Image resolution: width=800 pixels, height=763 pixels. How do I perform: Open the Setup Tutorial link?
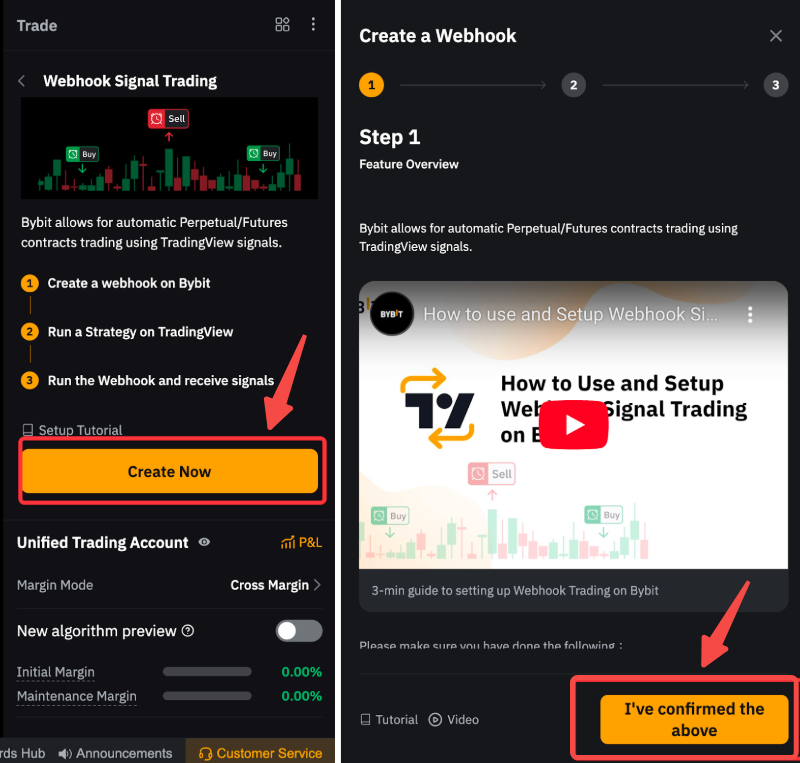pyautogui.click(x=72, y=430)
